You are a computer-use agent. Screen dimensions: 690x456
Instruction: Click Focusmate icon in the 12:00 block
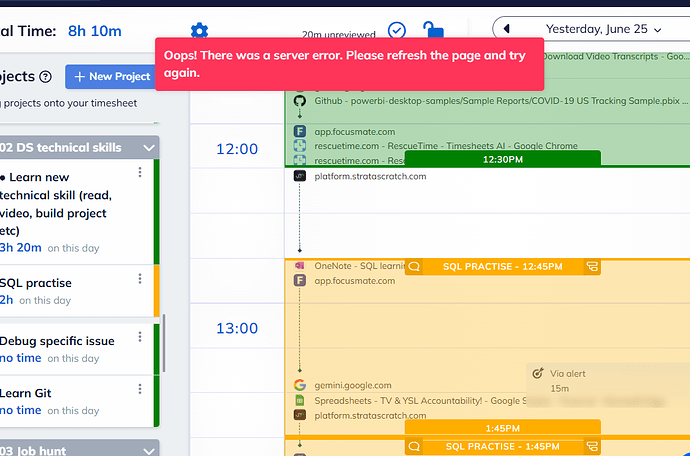(x=300, y=131)
